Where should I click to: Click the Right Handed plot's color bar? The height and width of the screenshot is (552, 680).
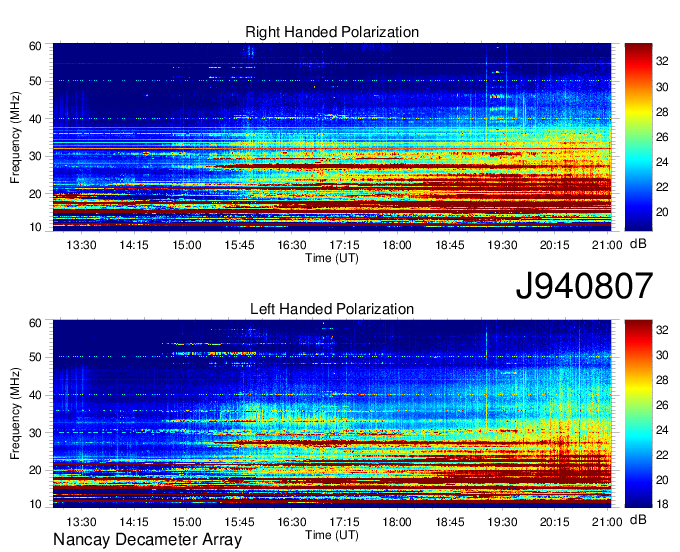(x=638, y=137)
